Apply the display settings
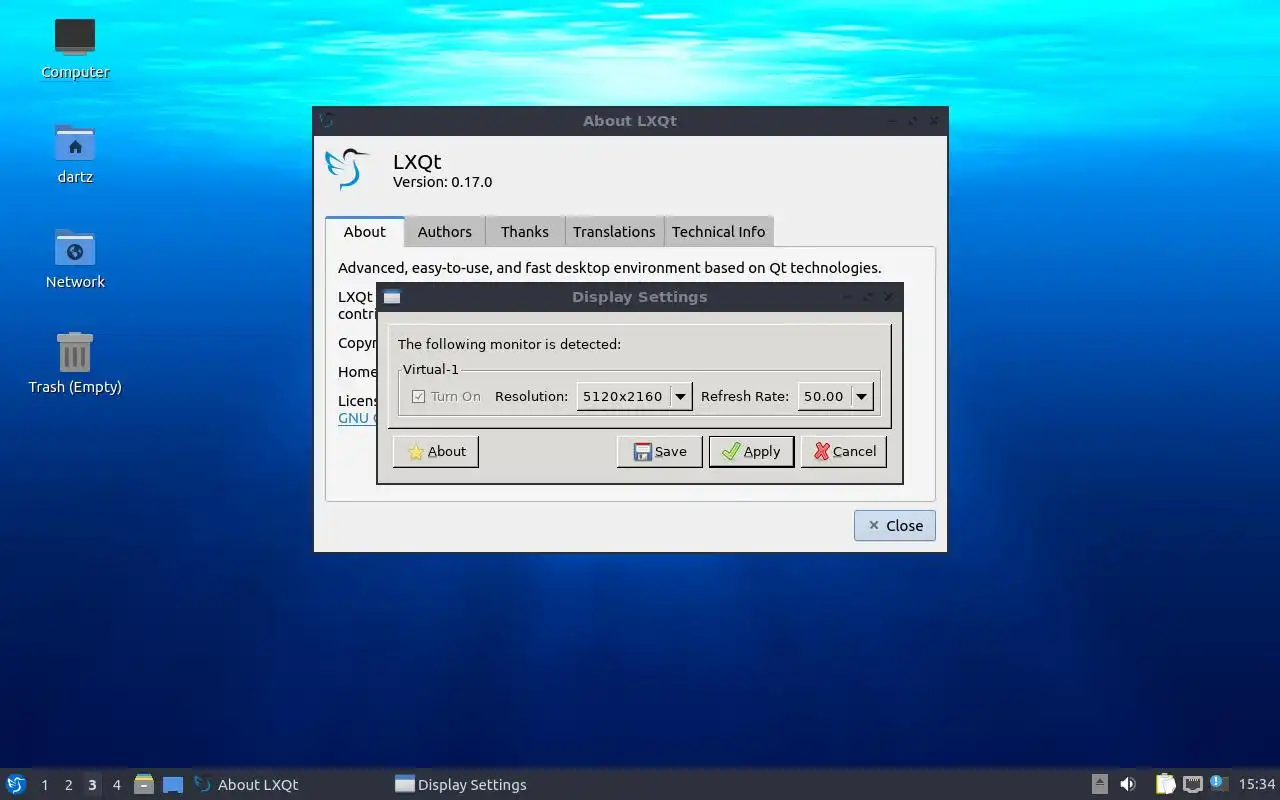Screen dimensions: 1280x800 (751, 451)
